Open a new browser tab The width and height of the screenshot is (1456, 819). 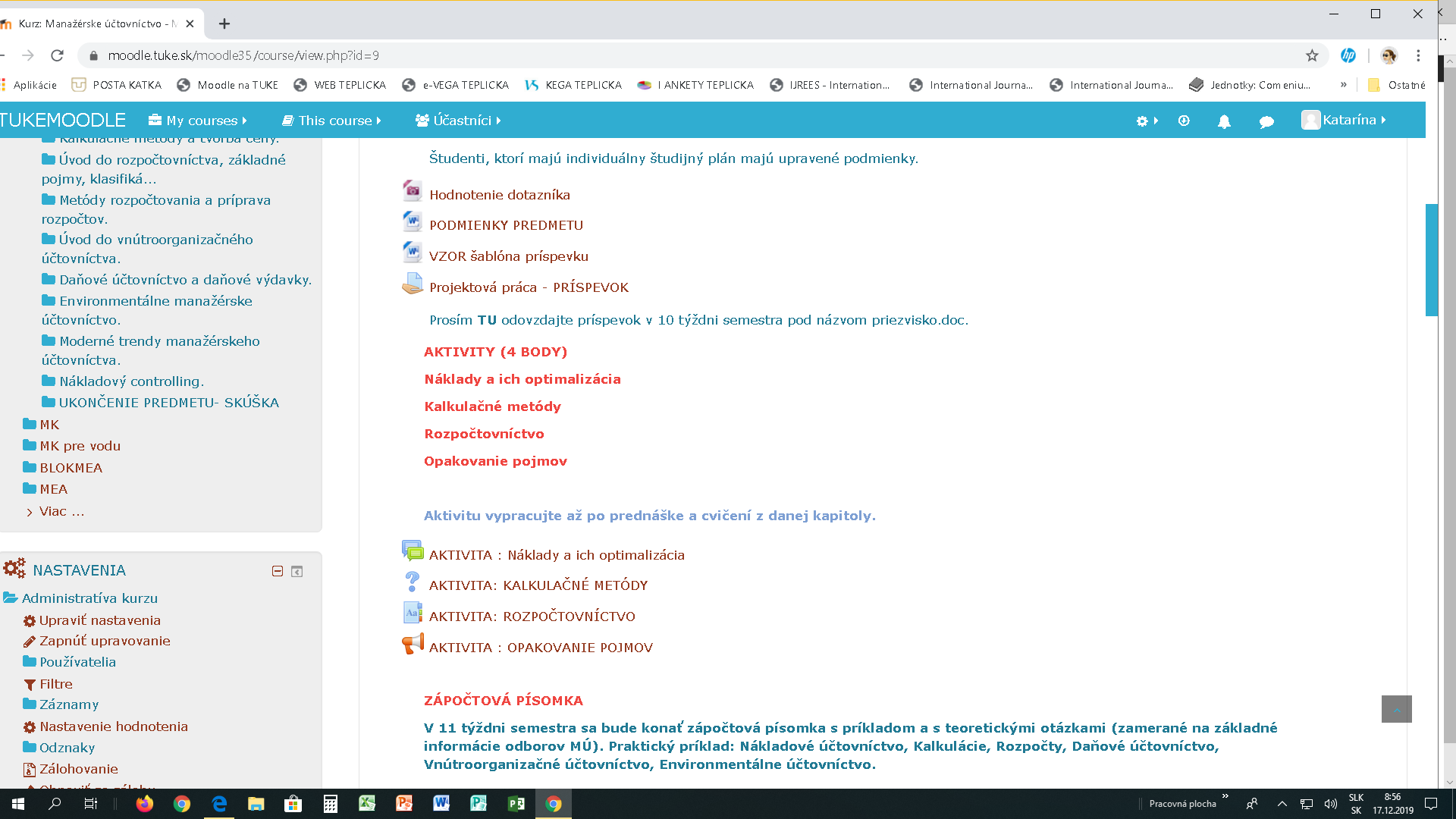click(x=224, y=24)
